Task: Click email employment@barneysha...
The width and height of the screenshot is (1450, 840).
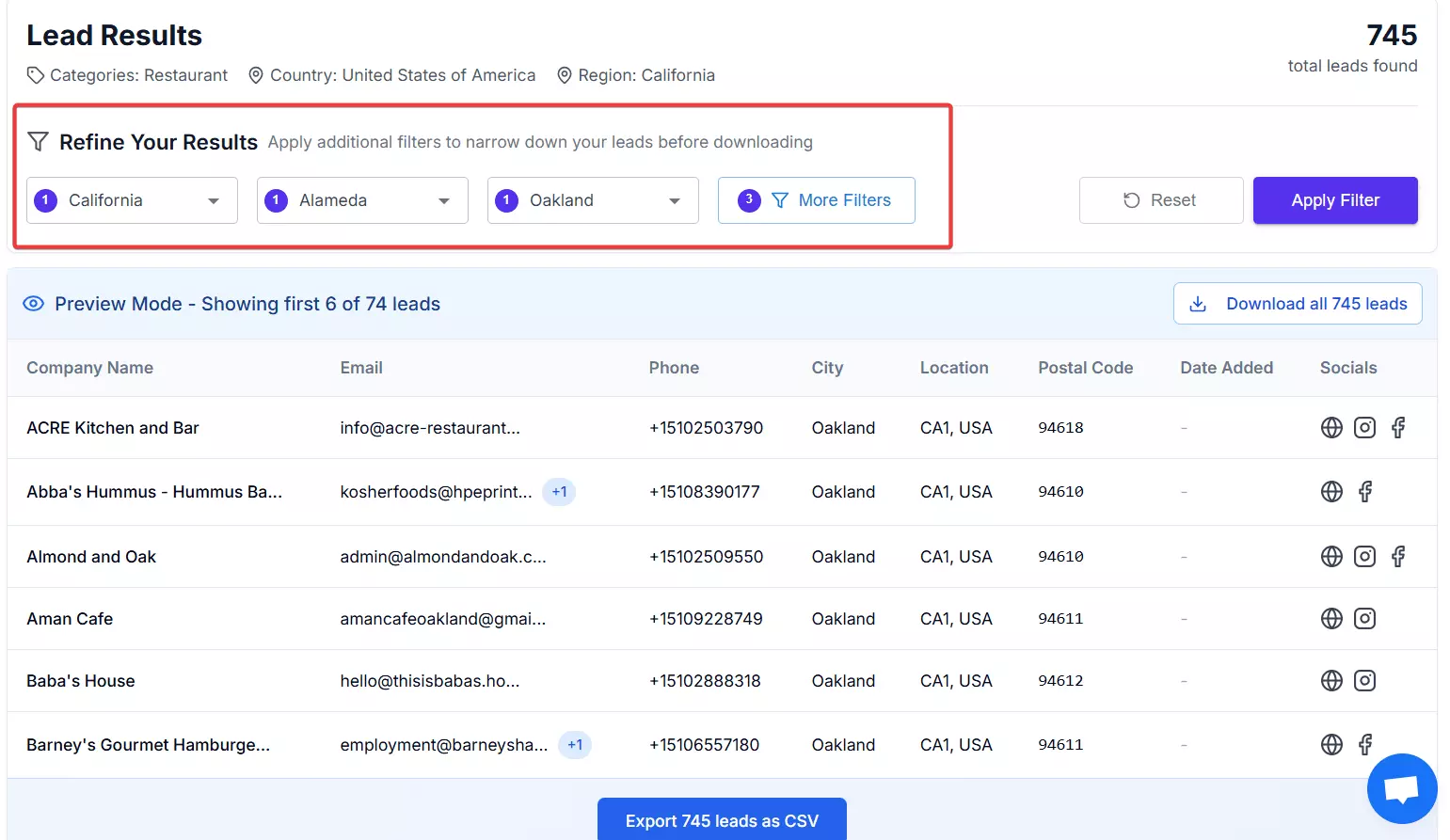Action: tap(444, 745)
